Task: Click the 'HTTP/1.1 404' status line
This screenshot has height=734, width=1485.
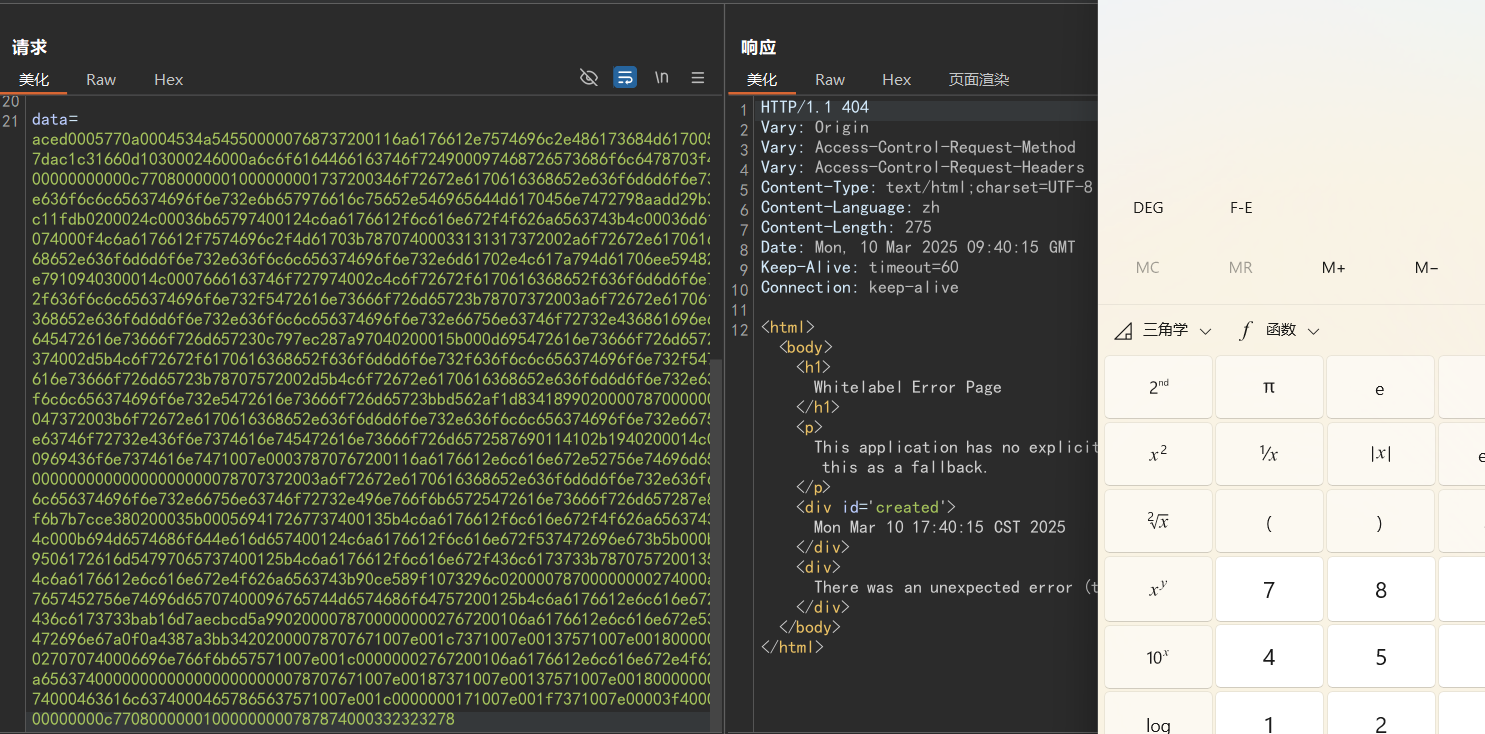Action: coord(815,107)
